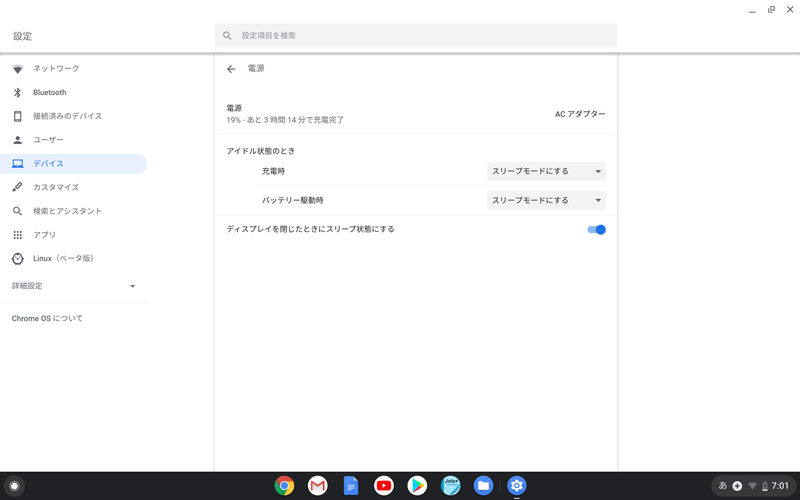Image resolution: width=800 pixels, height=500 pixels.
Task: Click the Settings gear icon in the shelf
Action: [516, 486]
